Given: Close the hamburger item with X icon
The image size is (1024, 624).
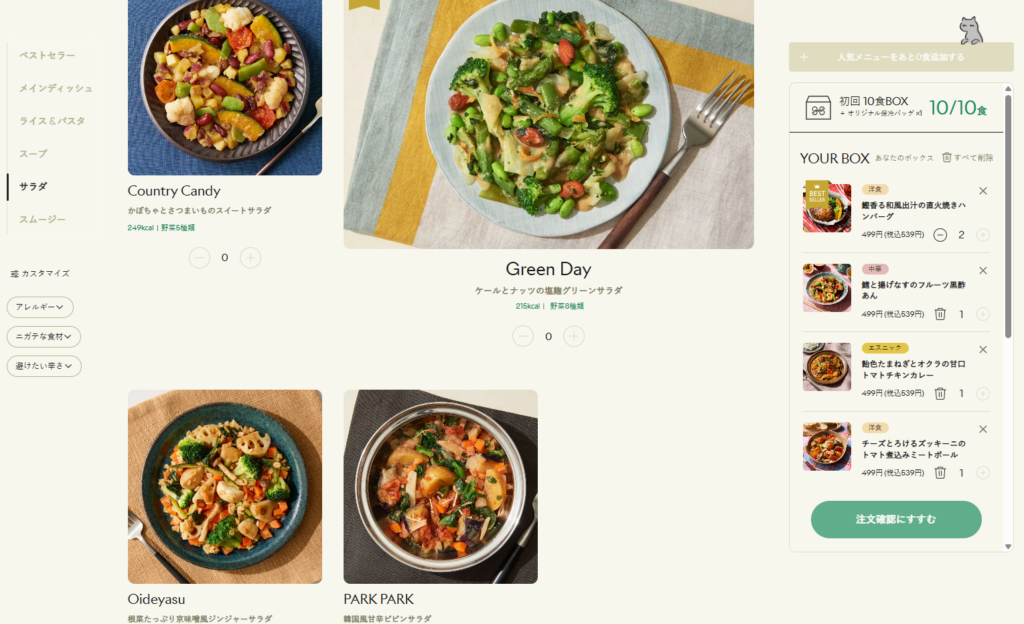Looking at the screenshot, I should tap(983, 191).
